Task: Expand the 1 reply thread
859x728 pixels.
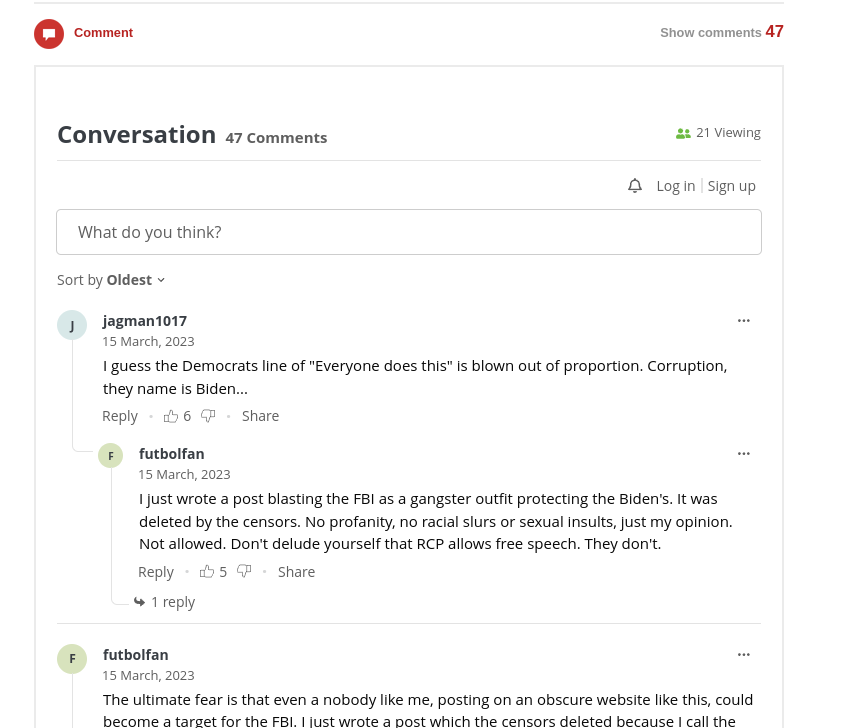Action: pyautogui.click(x=165, y=602)
